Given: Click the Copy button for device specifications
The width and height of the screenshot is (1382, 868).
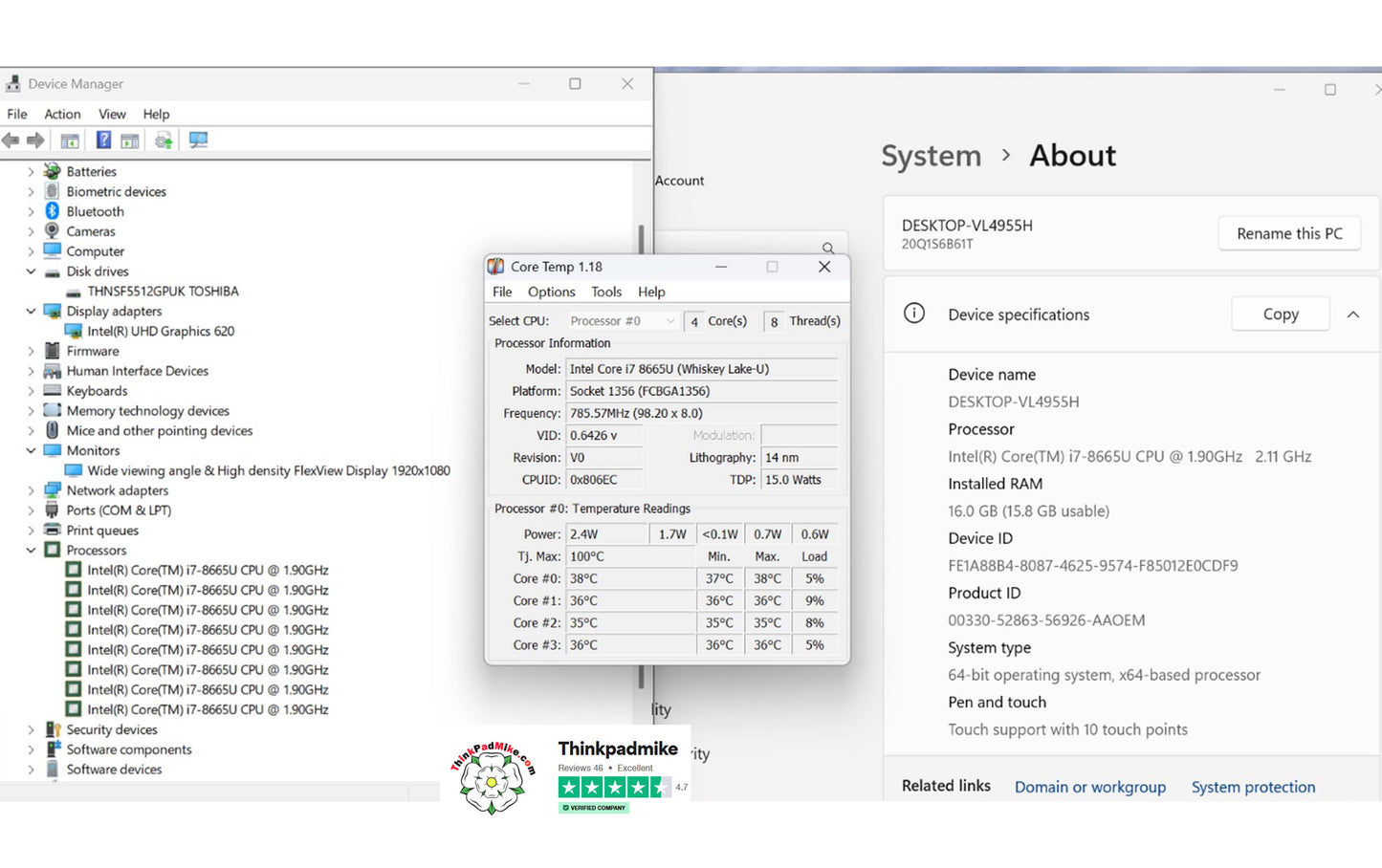Looking at the screenshot, I should (x=1281, y=314).
